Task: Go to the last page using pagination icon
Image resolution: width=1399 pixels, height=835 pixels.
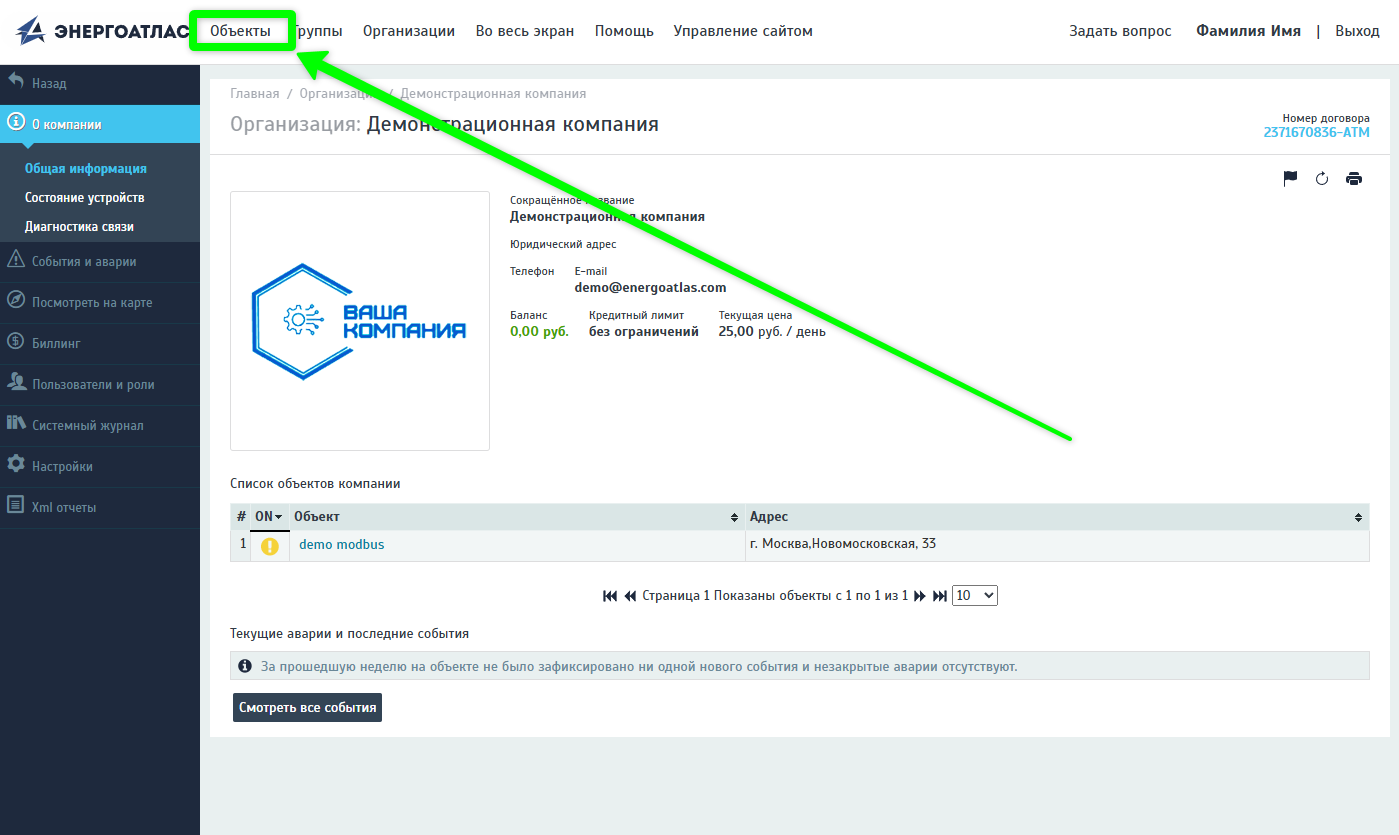Action: pyautogui.click(x=940, y=596)
